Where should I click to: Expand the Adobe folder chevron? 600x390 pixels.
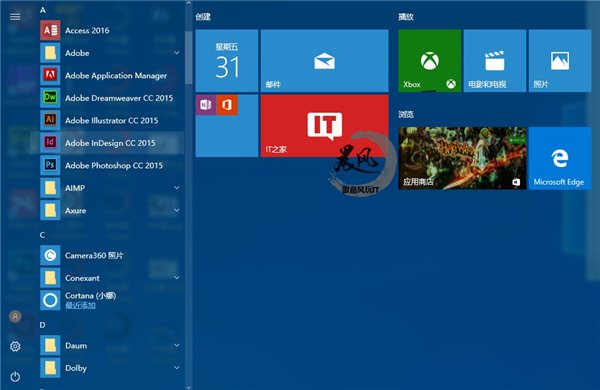(176, 53)
